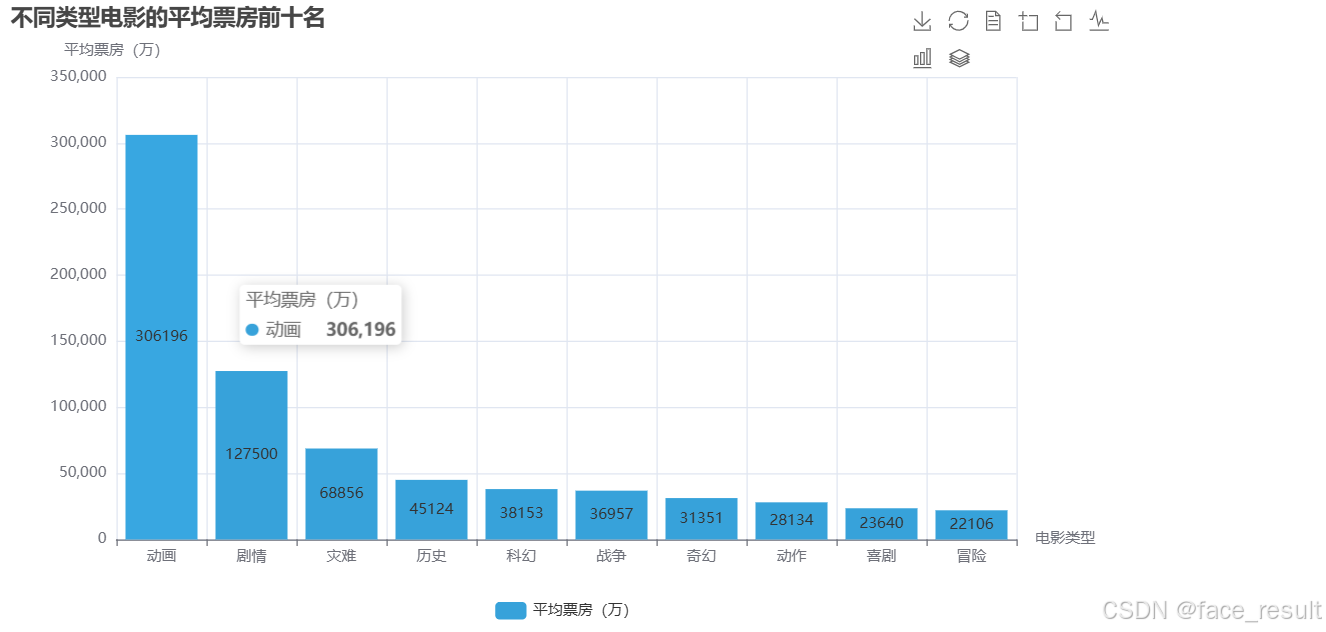Switch to line chart icon
This screenshot has height=632, width=1326.
(x=1099, y=20)
